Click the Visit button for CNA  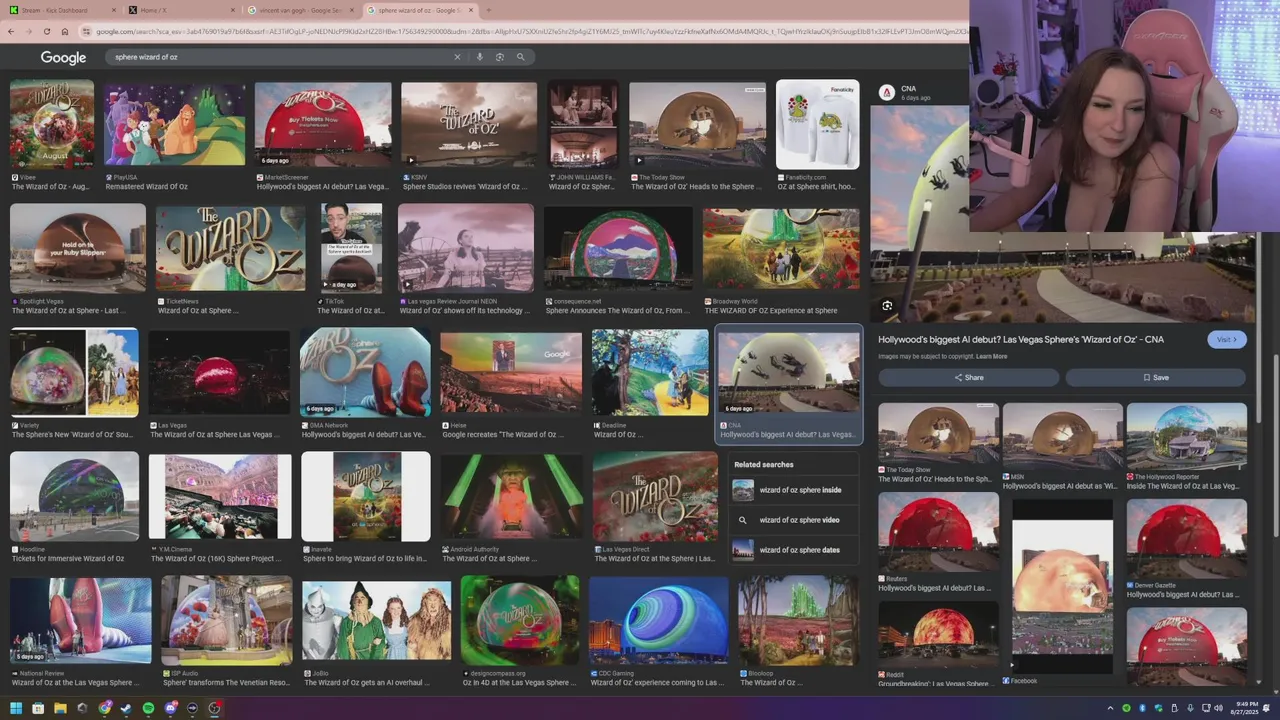coord(1227,340)
